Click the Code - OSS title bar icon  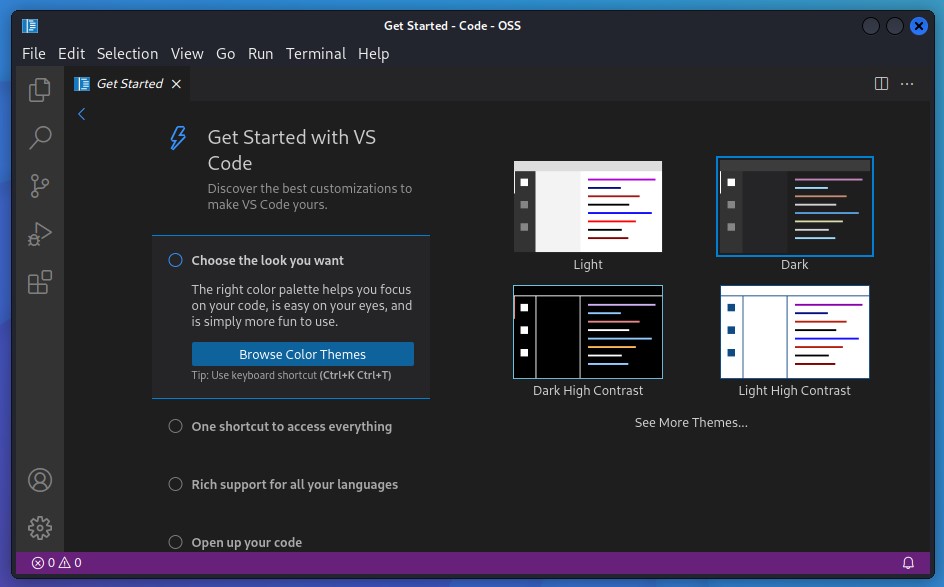pyautogui.click(x=30, y=26)
